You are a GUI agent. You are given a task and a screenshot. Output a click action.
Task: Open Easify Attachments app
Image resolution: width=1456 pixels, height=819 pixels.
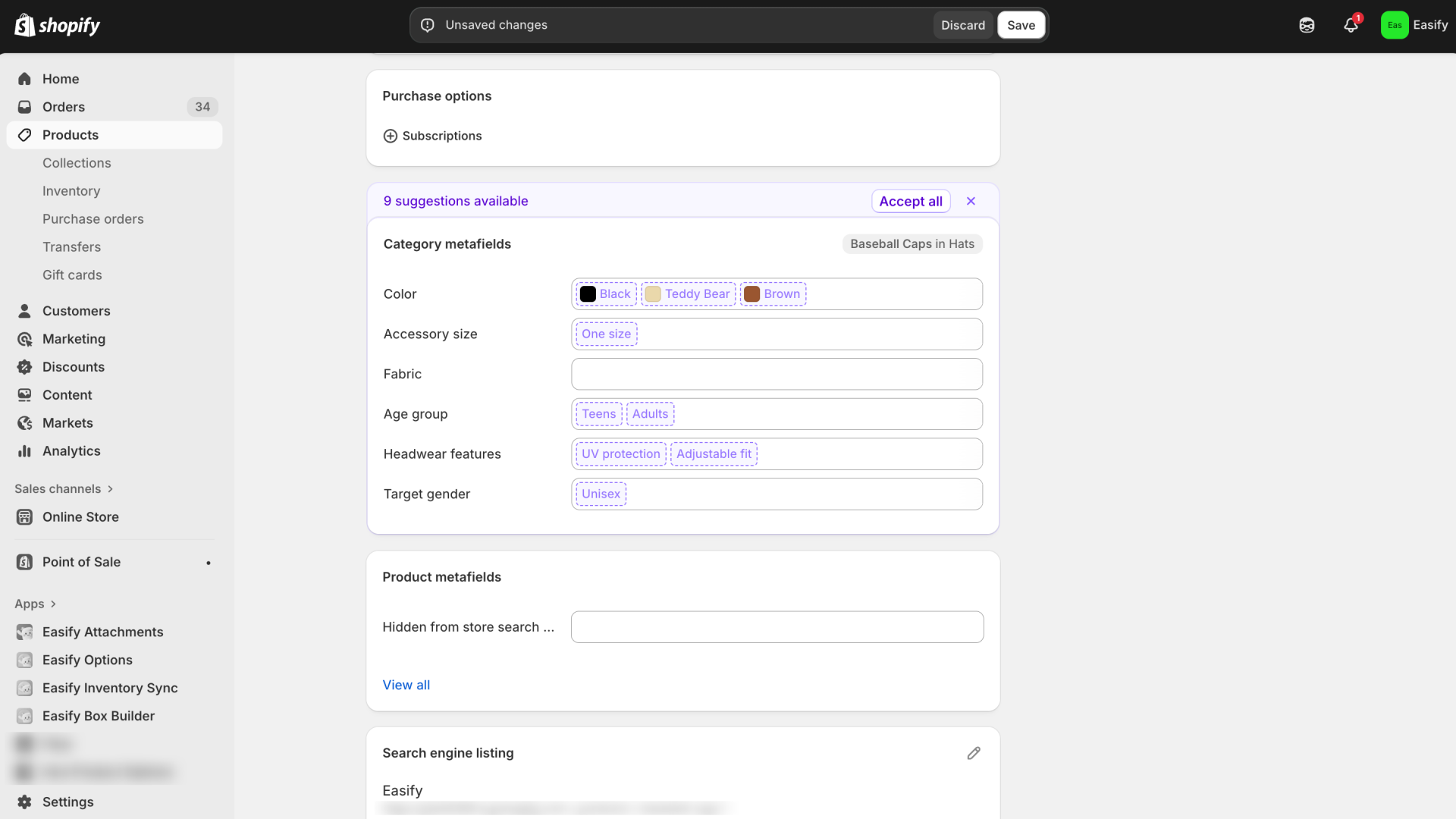tap(102, 632)
